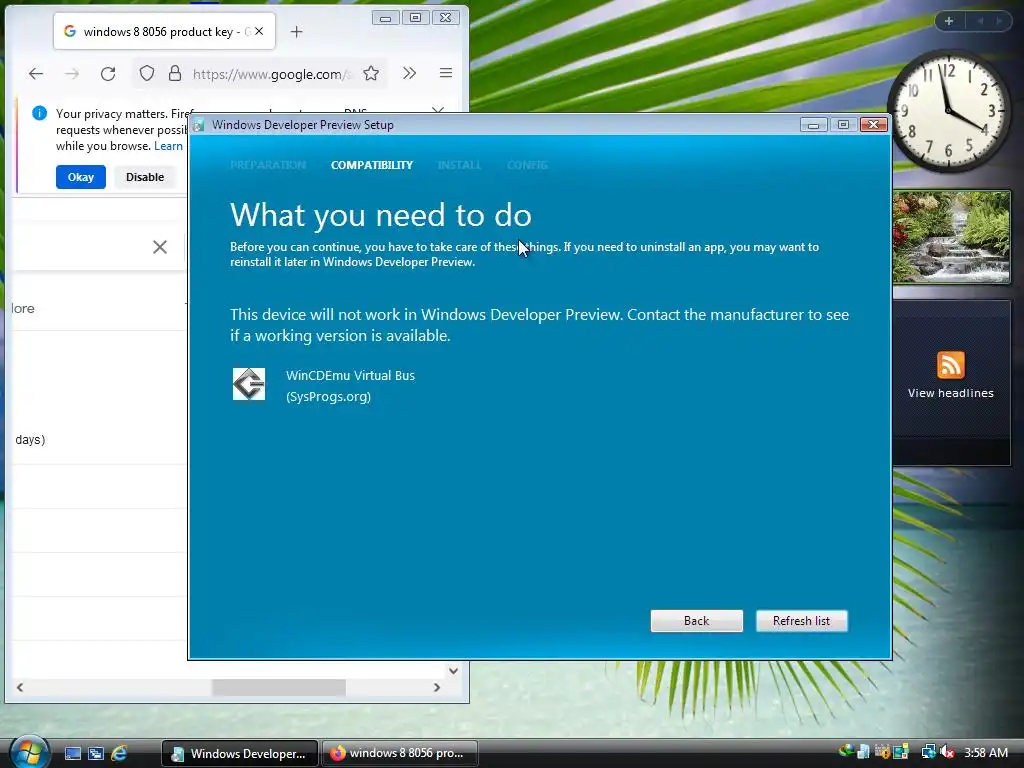Bookmark this page with the star icon
This screenshot has width=1024, height=768.
371,73
